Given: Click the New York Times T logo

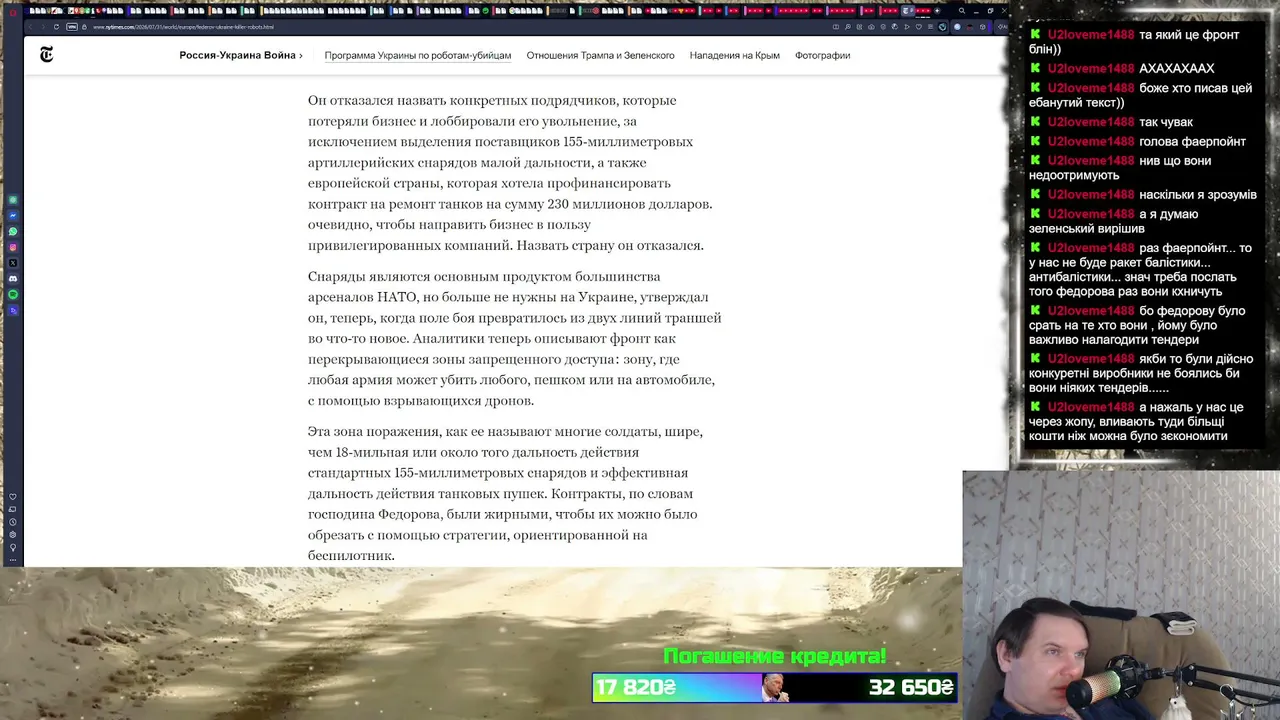Looking at the screenshot, I should click(46, 55).
